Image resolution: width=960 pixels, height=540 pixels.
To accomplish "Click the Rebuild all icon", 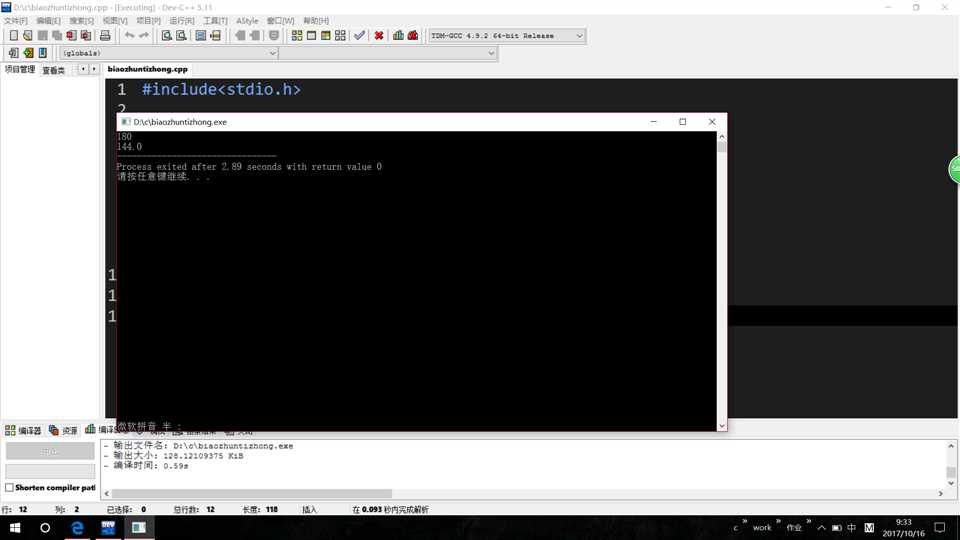I will click(x=340, y=36).
